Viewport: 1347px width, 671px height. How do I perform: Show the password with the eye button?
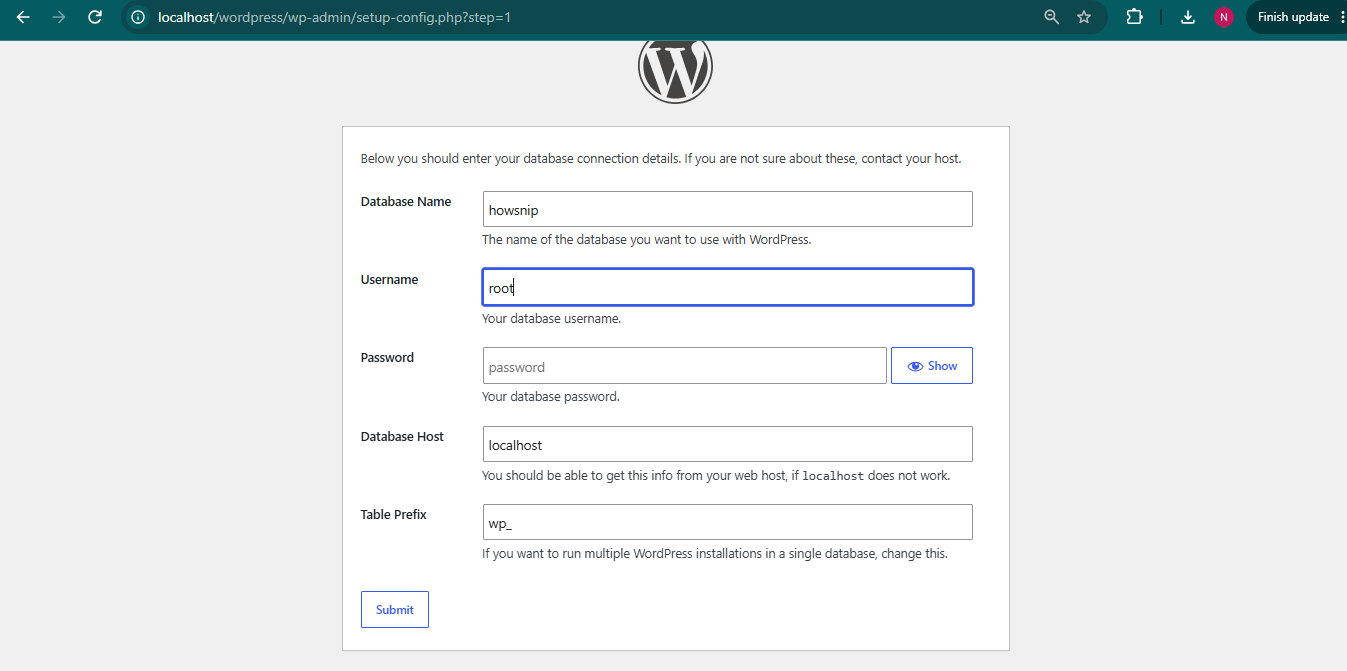click(932, 366)
